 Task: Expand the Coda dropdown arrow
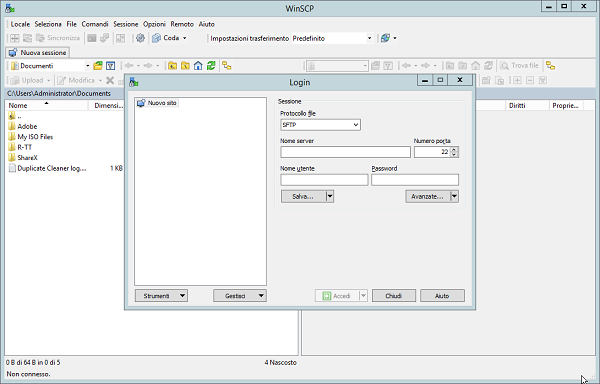pyautogui.click(x=184, y=38)
